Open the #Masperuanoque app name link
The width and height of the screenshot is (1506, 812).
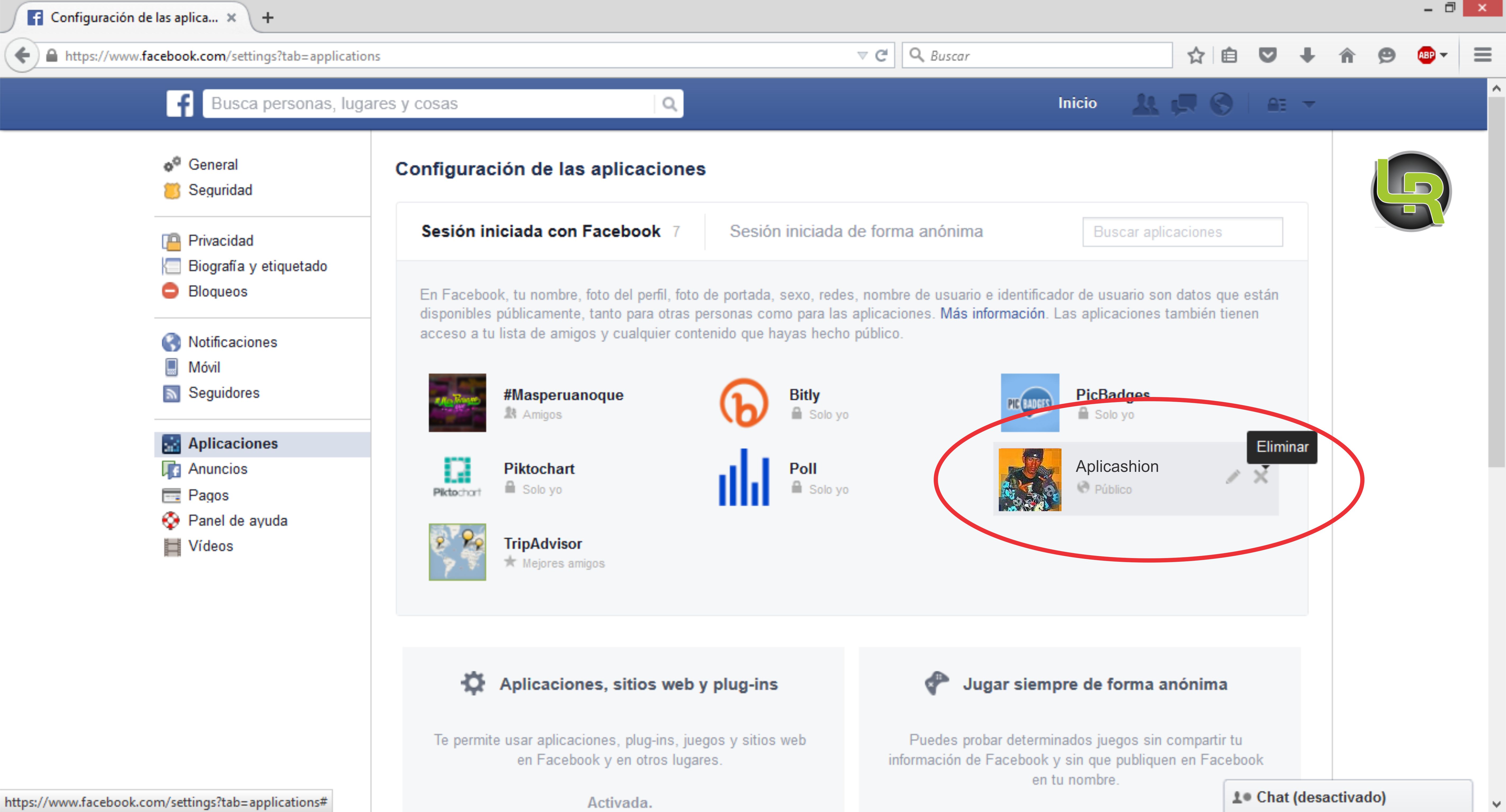pos(564,395)
